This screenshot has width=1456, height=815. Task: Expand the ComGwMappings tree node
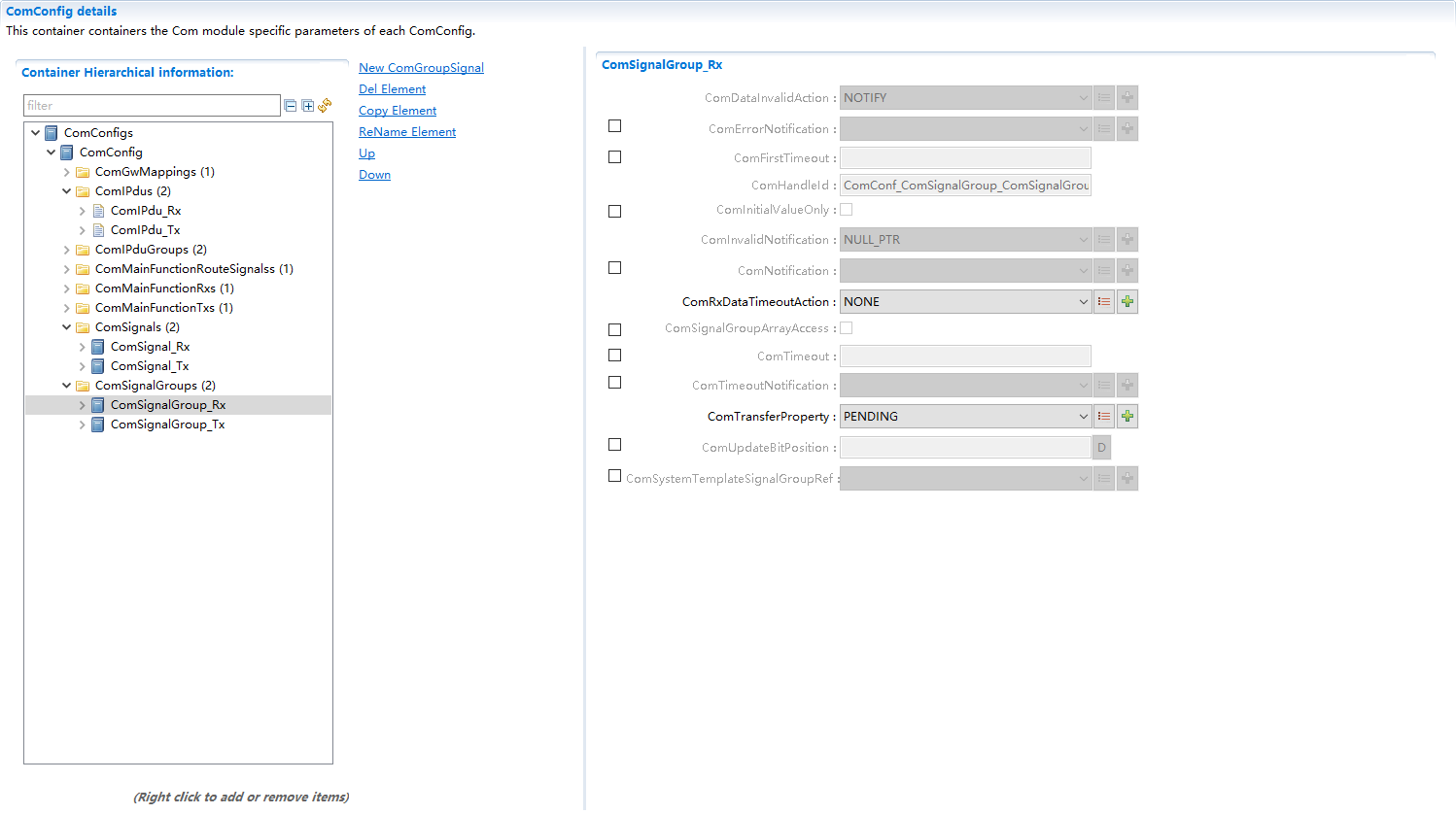tap(67, 172)
